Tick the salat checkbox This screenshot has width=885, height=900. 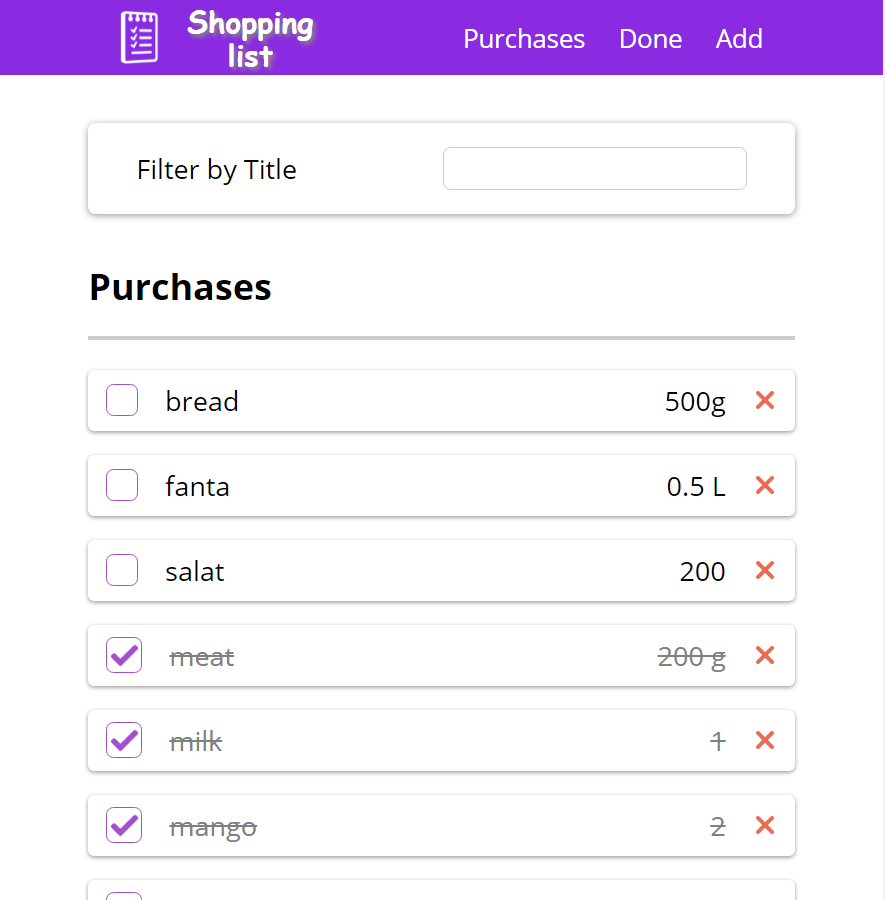click(x=121, y=569)
